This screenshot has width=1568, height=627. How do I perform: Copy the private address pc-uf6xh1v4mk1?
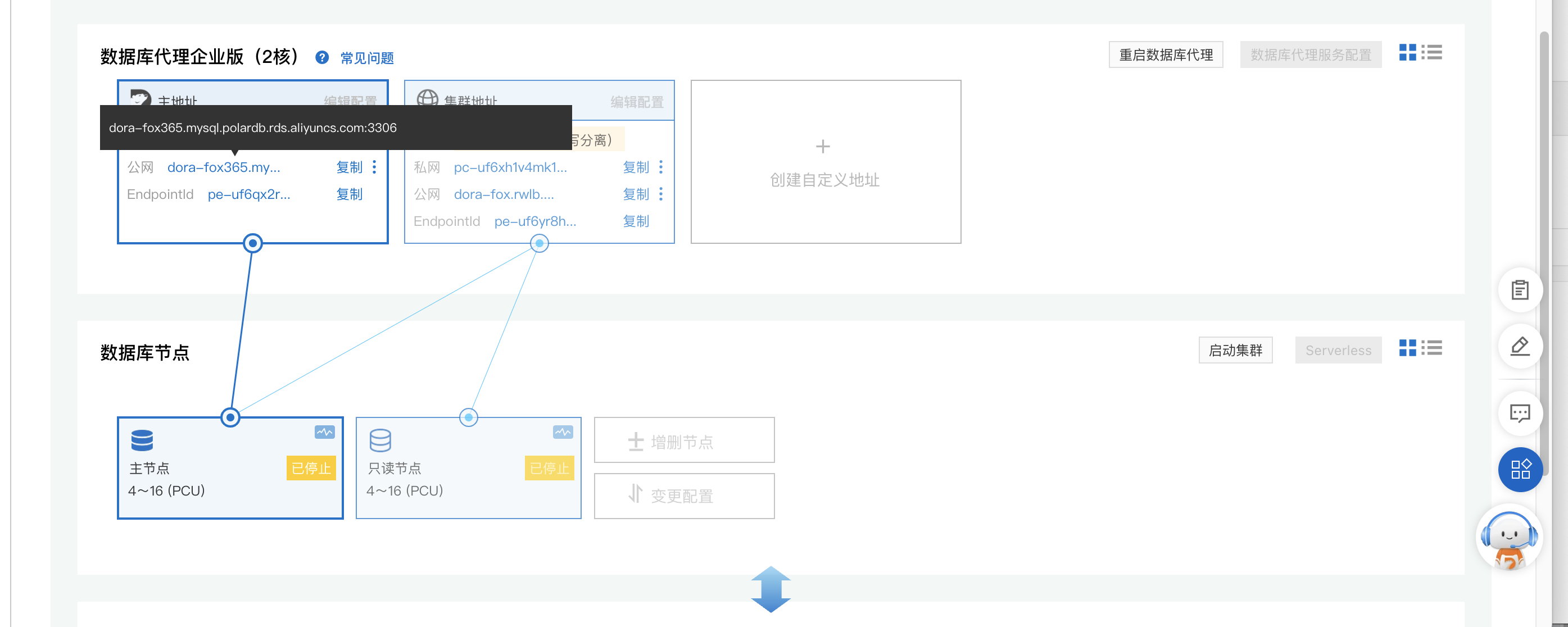click(x=636, y=167)
